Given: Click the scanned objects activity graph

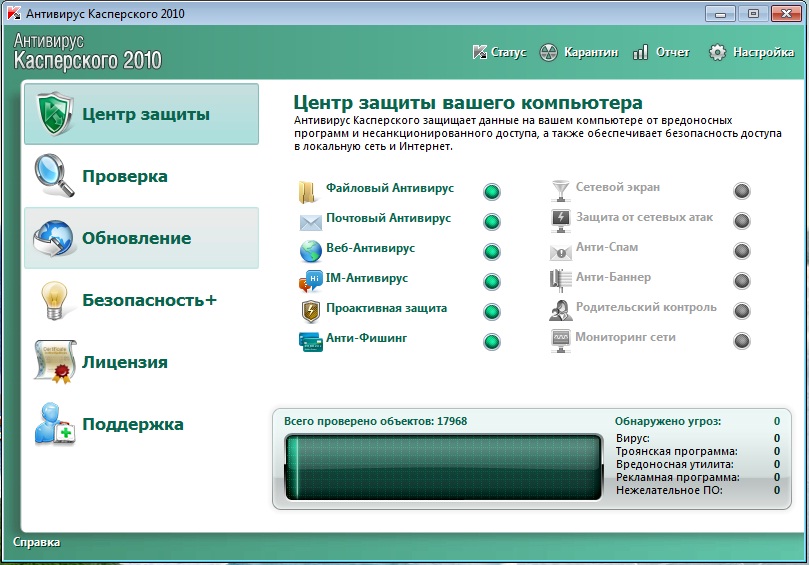Looking at the screenshot, I should pyautogui.click(x=444, y=467).
